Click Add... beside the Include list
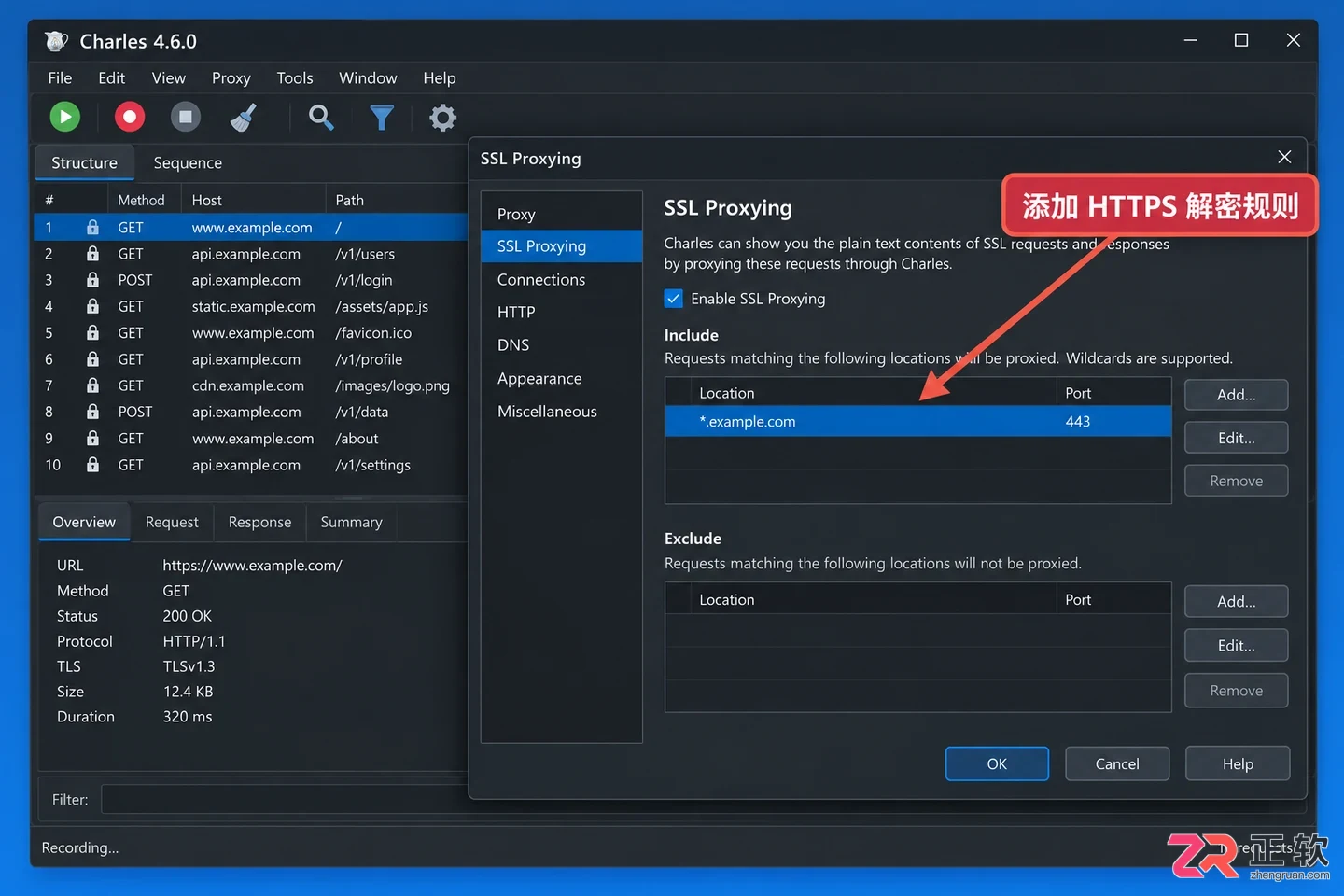Screen dimensions: 1344x896 (x=1236, y=395)
